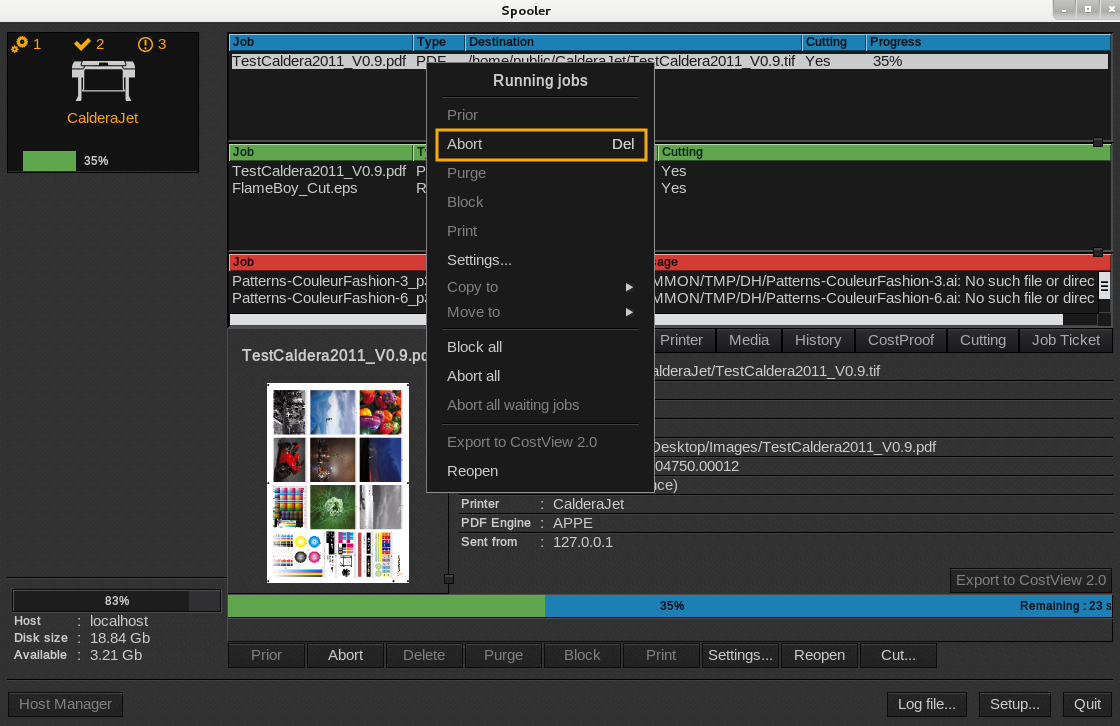Click the Cut... button
Viewport: 1120px width, 726px height.
898,655
